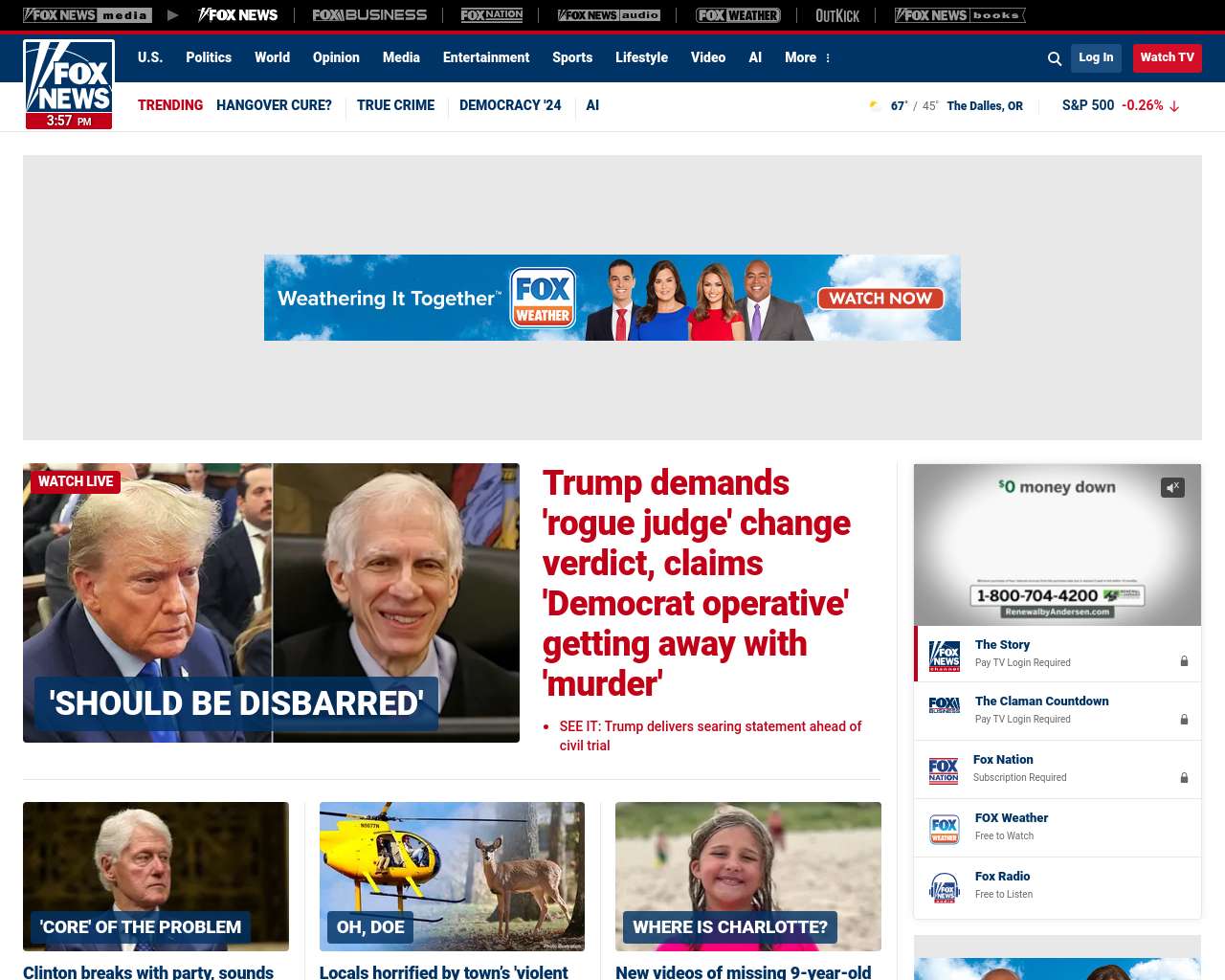Open the Sports section
Screen dimensions: 1225x980
(572, 57)
